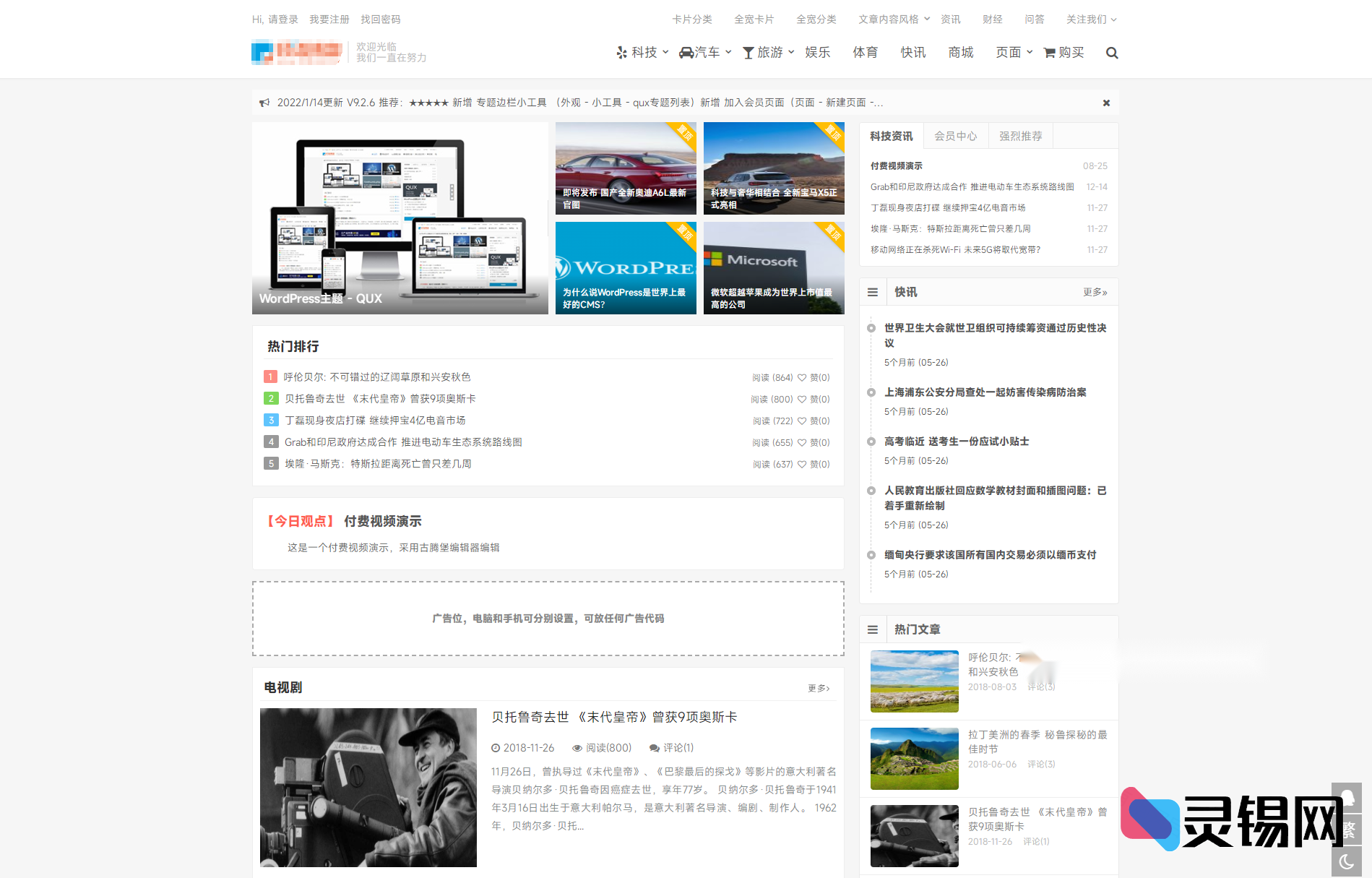Switch to the 强烈推荐 tab
Viewport: 1372px width, 878px height.
pos(1020,136)
